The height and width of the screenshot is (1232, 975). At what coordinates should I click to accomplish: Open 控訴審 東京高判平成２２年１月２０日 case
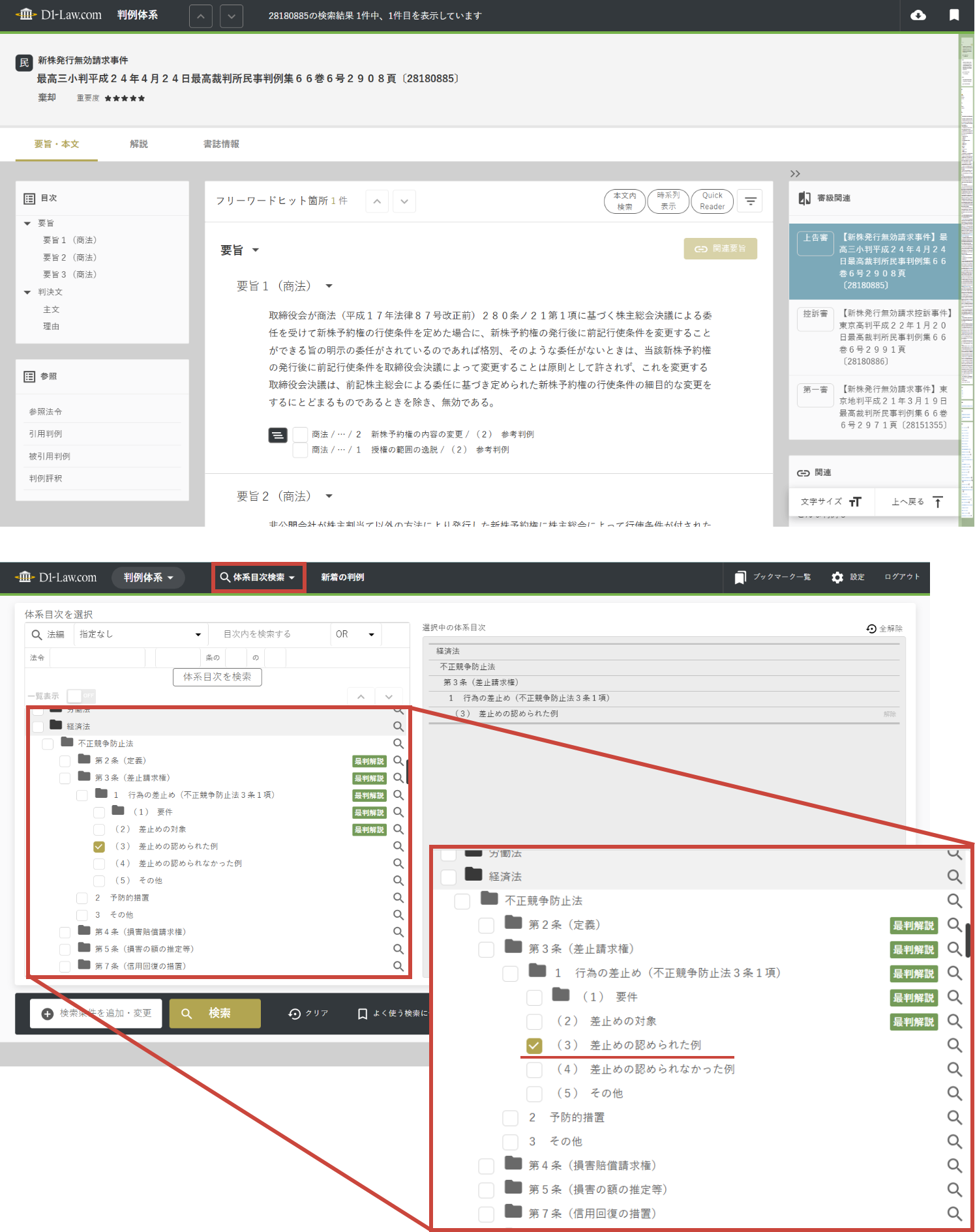[x=874, y=337]
